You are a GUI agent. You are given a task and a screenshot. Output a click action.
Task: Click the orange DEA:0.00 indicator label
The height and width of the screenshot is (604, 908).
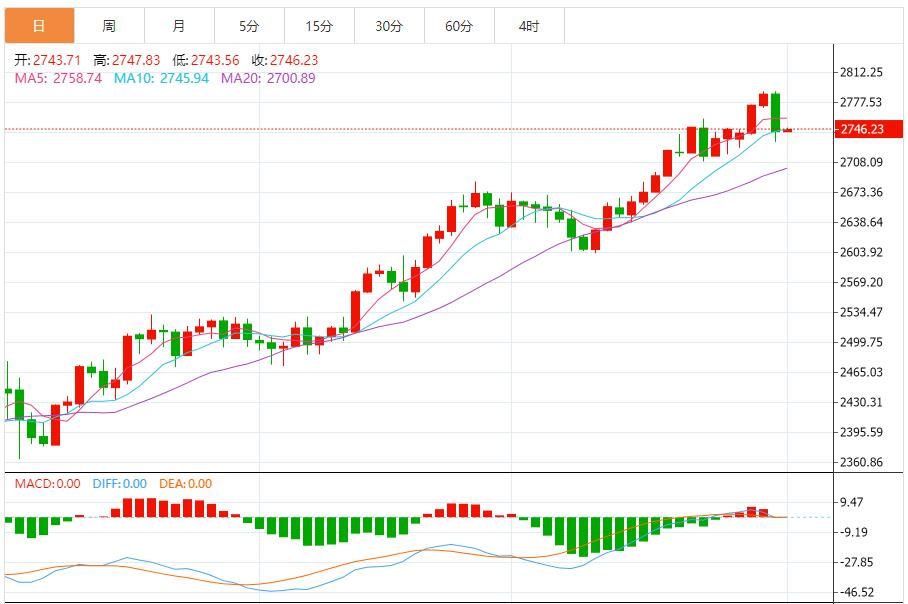click(186, 484)
